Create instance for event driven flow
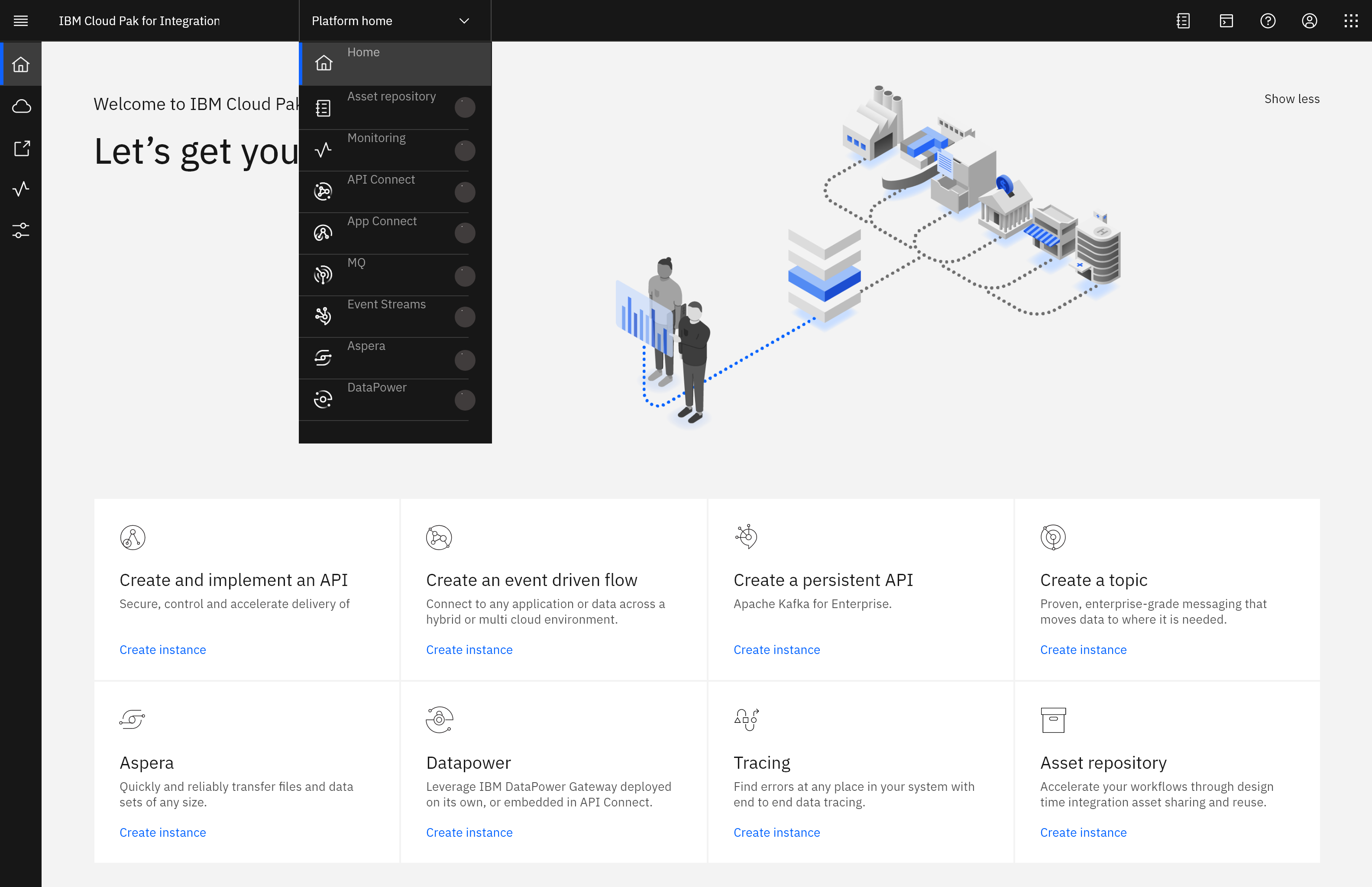Screen dimensions: 1372x887 pyautogui.click(x=469, y=649)
